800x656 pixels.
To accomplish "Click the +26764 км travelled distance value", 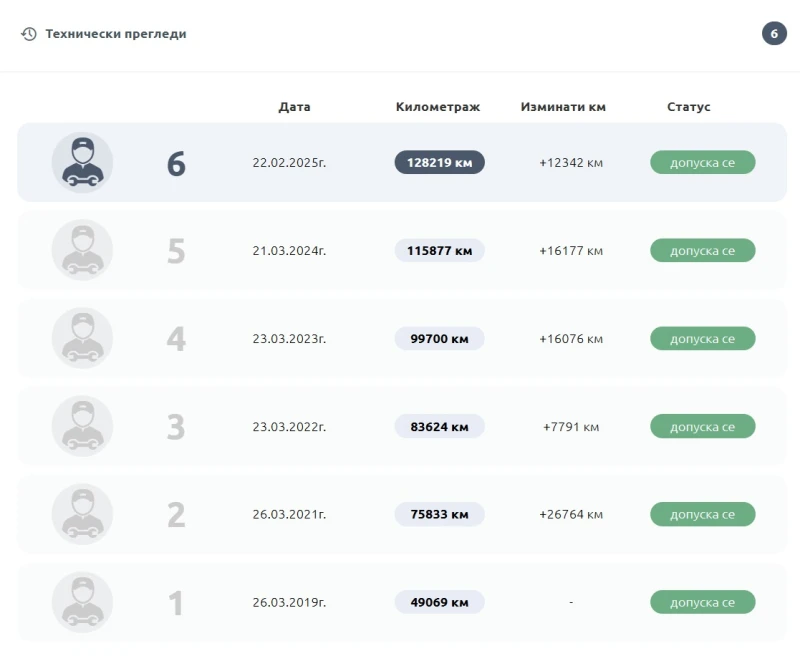I will point(571,515).
